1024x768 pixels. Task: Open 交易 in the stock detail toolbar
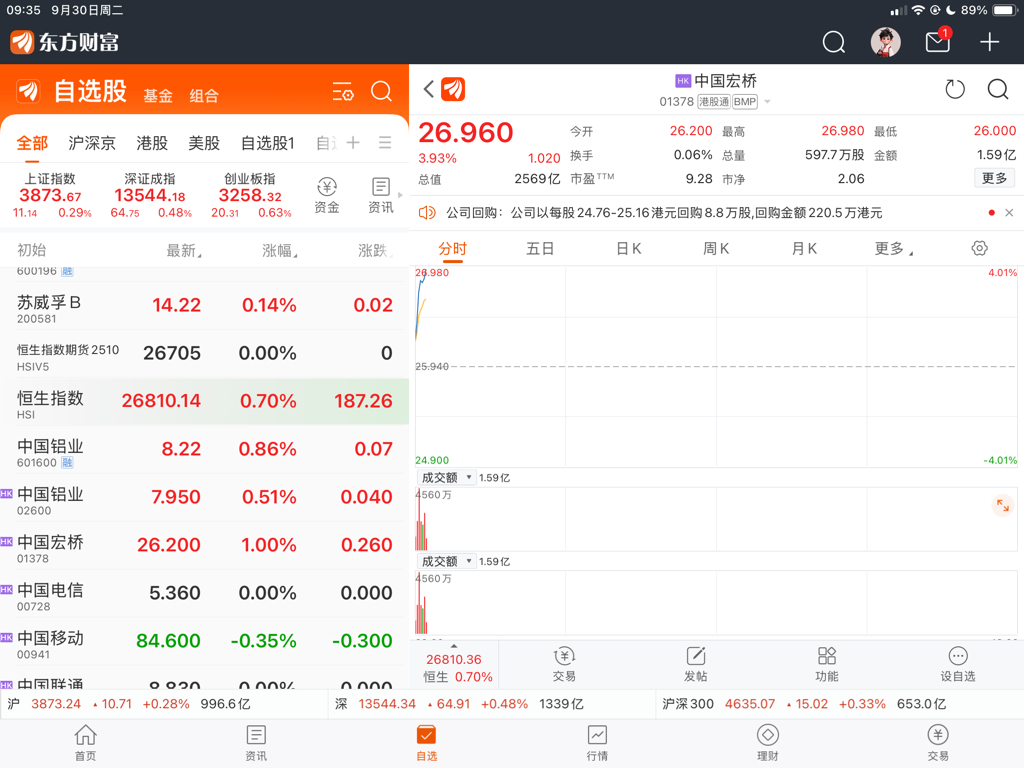point(564,664)
